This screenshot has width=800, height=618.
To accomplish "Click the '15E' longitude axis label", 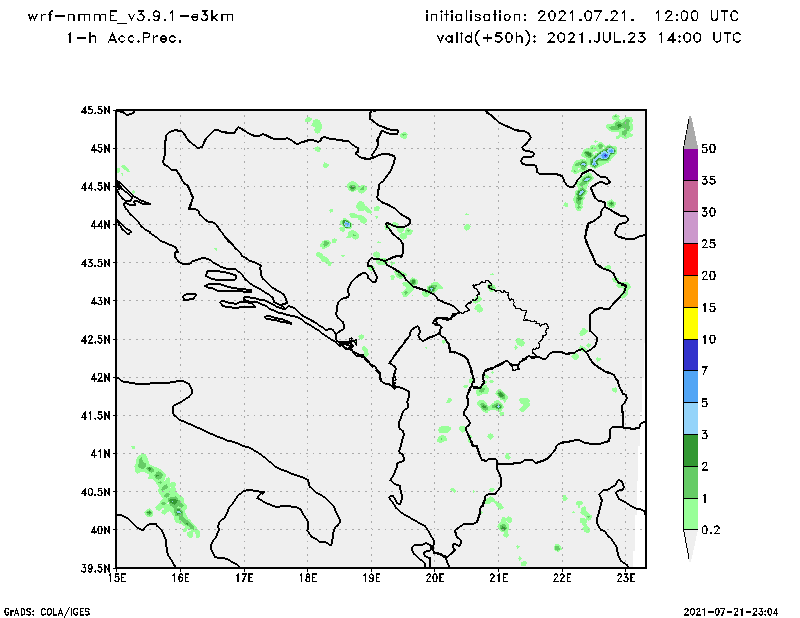I will pos(117,578).
